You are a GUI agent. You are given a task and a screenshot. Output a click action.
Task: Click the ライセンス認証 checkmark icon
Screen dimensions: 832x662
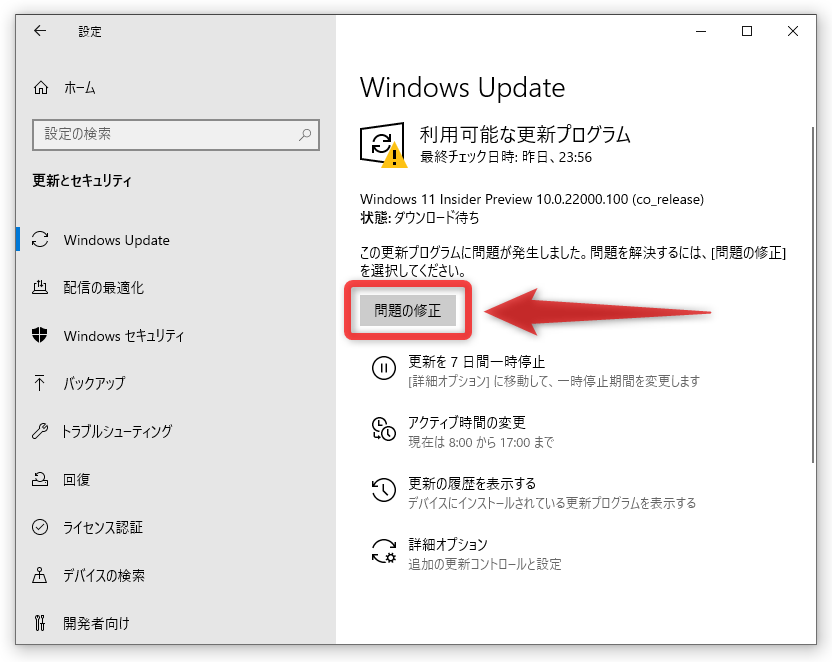click(x=40, y=527)
